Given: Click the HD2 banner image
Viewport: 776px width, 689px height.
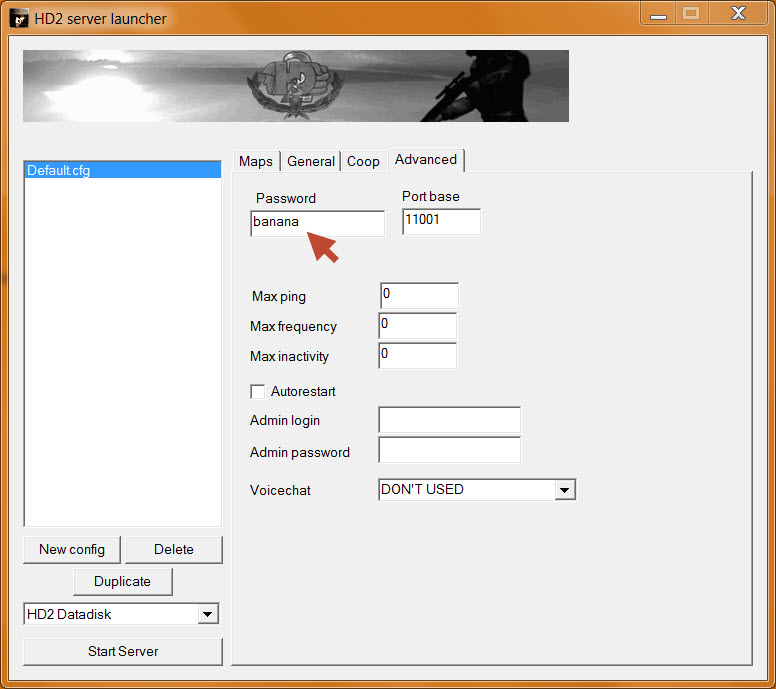Looking at the screenshot, I should 296,86.
